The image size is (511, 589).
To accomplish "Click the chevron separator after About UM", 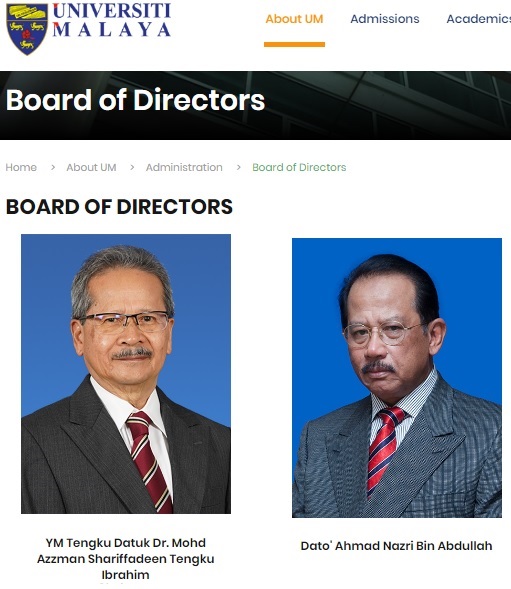I will click(132, 167).
